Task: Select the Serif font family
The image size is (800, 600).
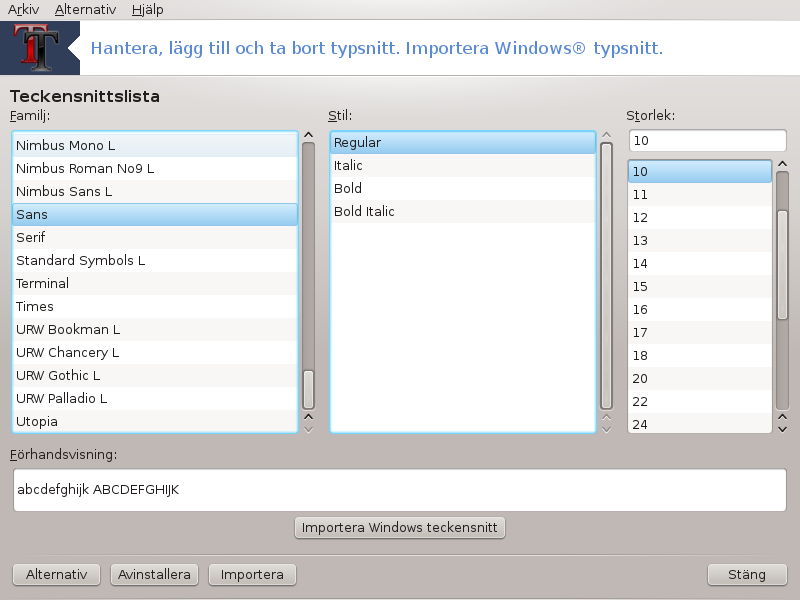Action: [155, 237]
